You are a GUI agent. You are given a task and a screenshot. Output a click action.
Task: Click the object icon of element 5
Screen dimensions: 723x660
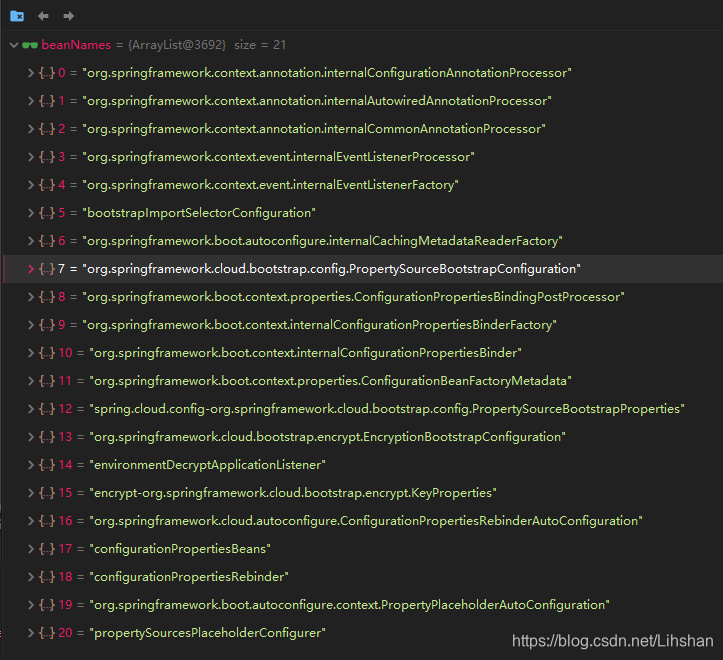pos(47,213)
